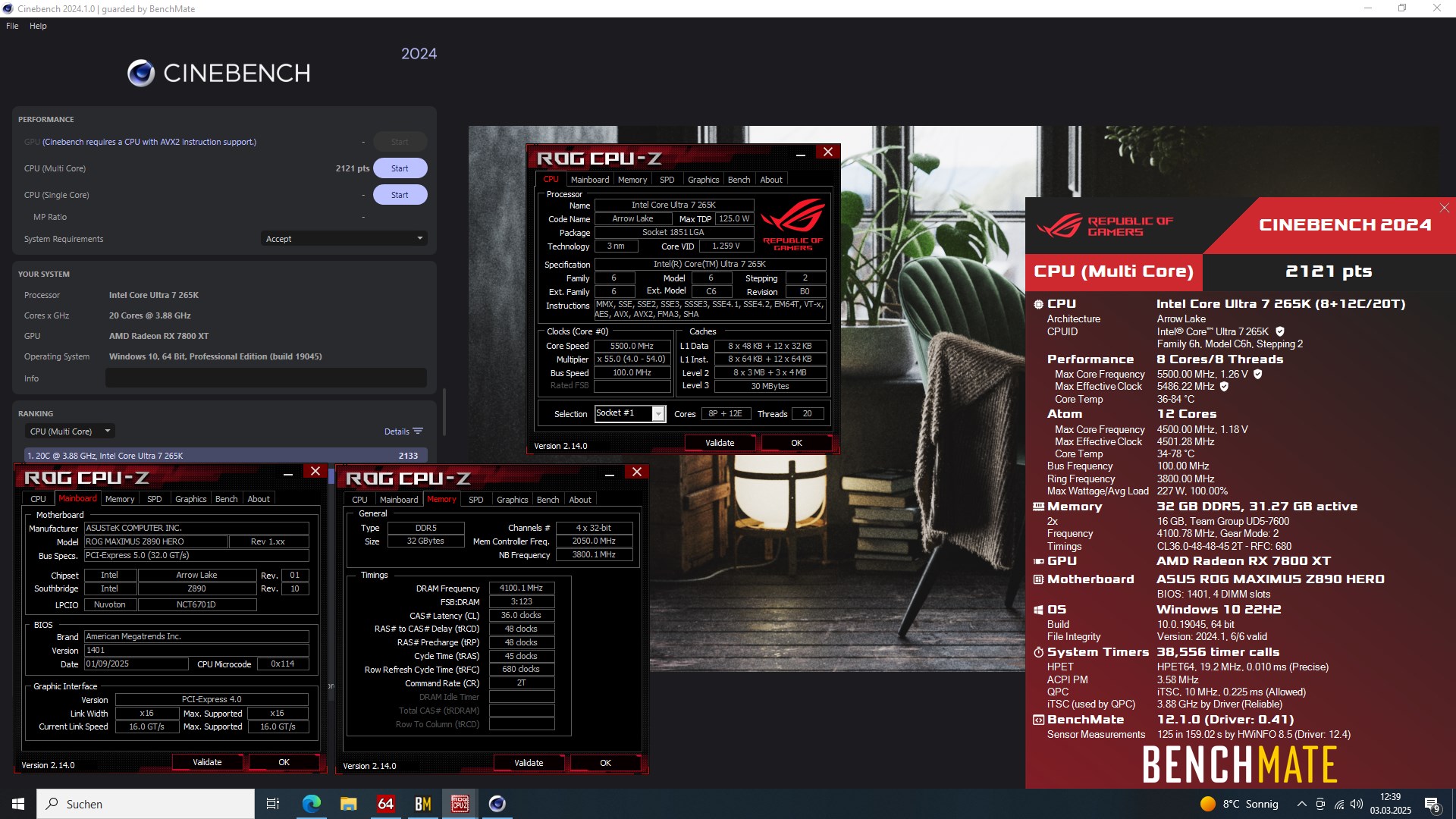This screenshot has height=819, width=1456.
Task: Click the Cinebench left panel scrollbar
Action: tap(444, 413)
